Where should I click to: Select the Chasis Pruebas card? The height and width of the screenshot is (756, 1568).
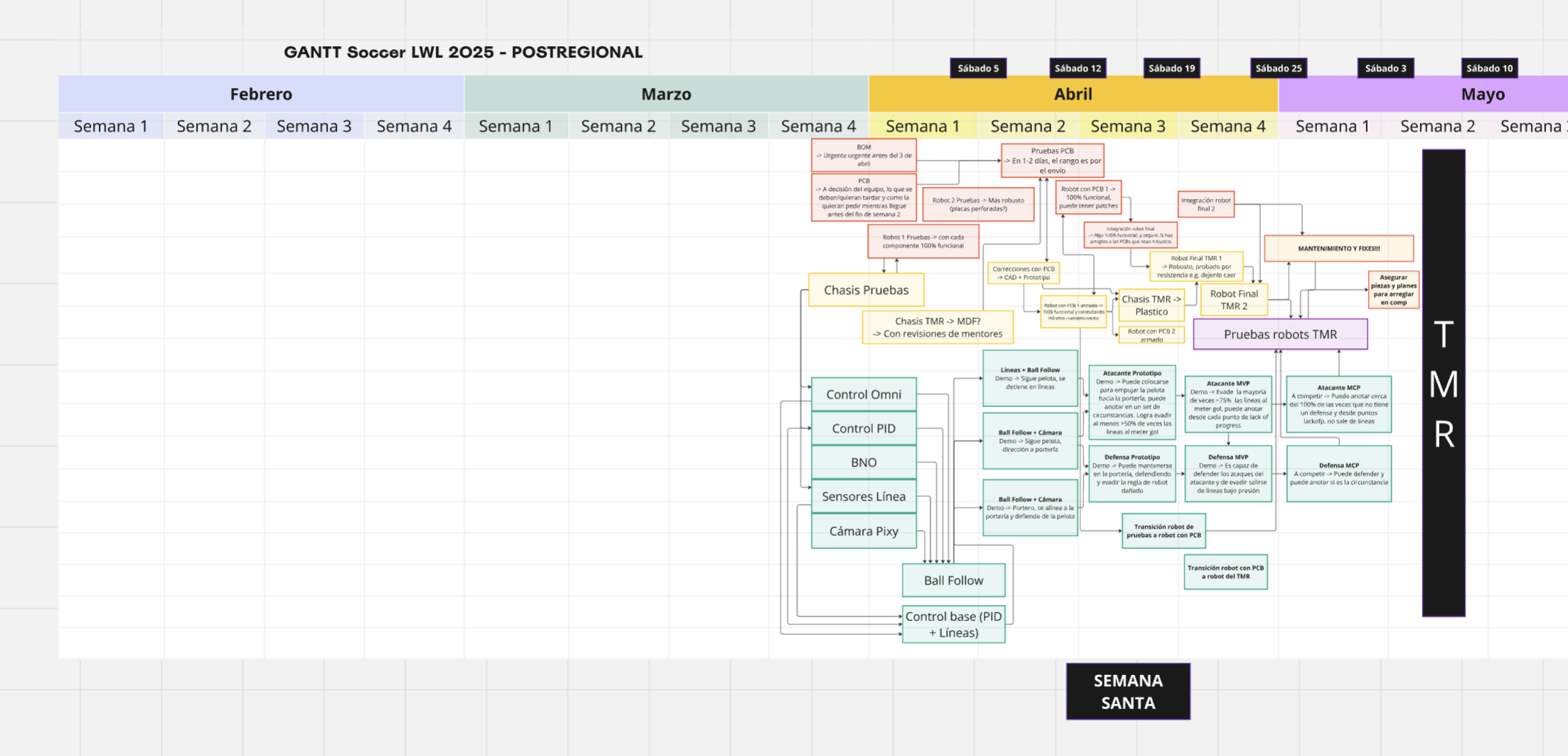pos(866,290)
